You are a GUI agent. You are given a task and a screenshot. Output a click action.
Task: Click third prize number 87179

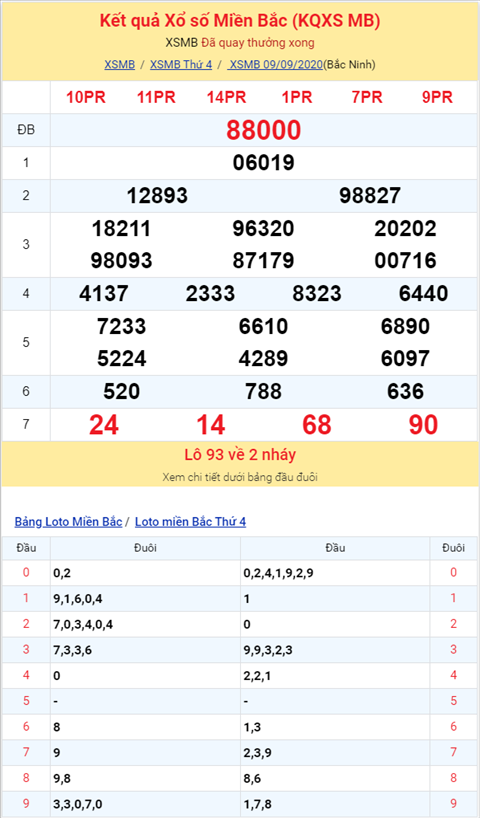263,260
